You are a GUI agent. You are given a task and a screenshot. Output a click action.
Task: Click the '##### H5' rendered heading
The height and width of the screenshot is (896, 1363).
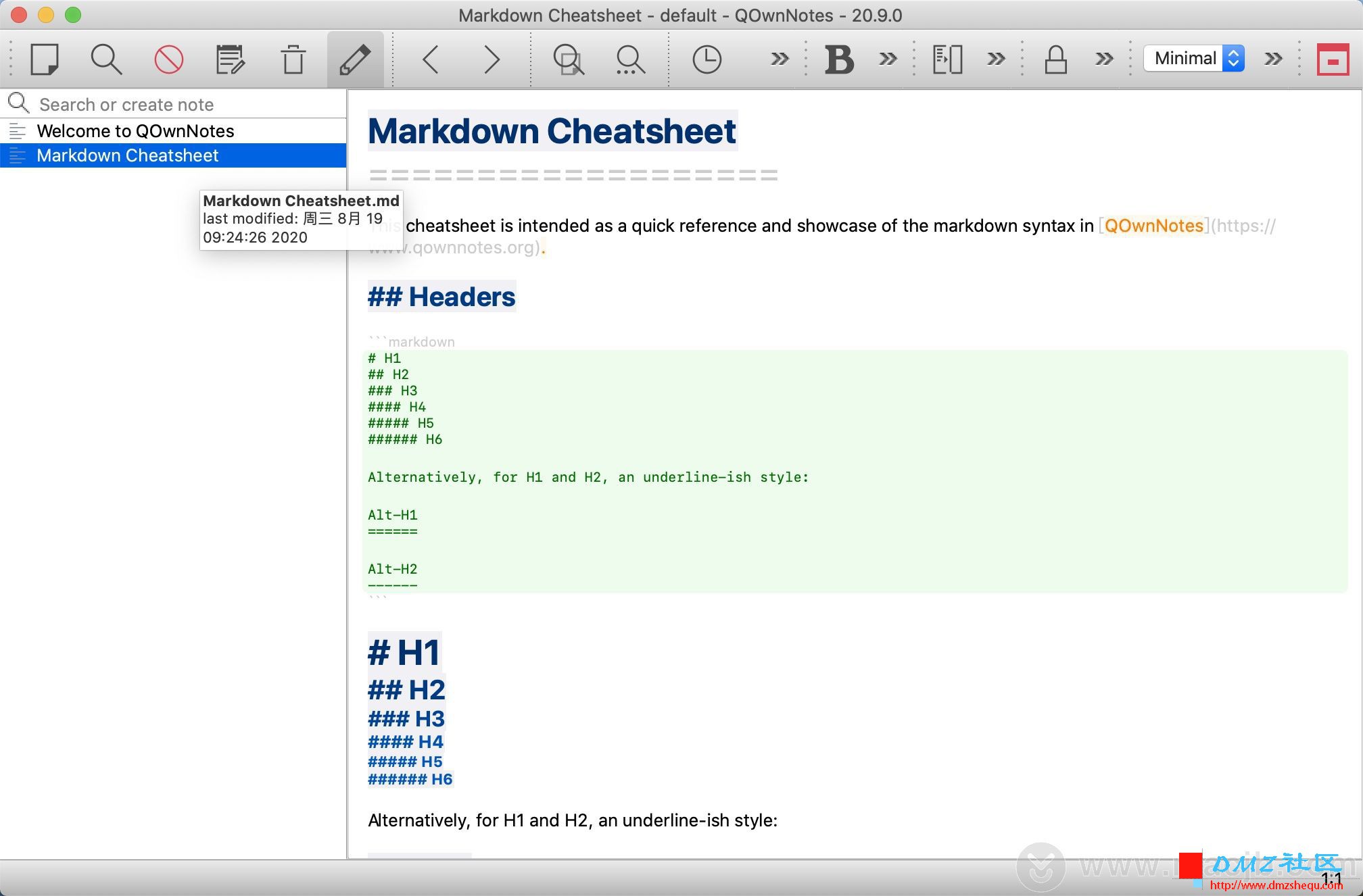(405, 762)
